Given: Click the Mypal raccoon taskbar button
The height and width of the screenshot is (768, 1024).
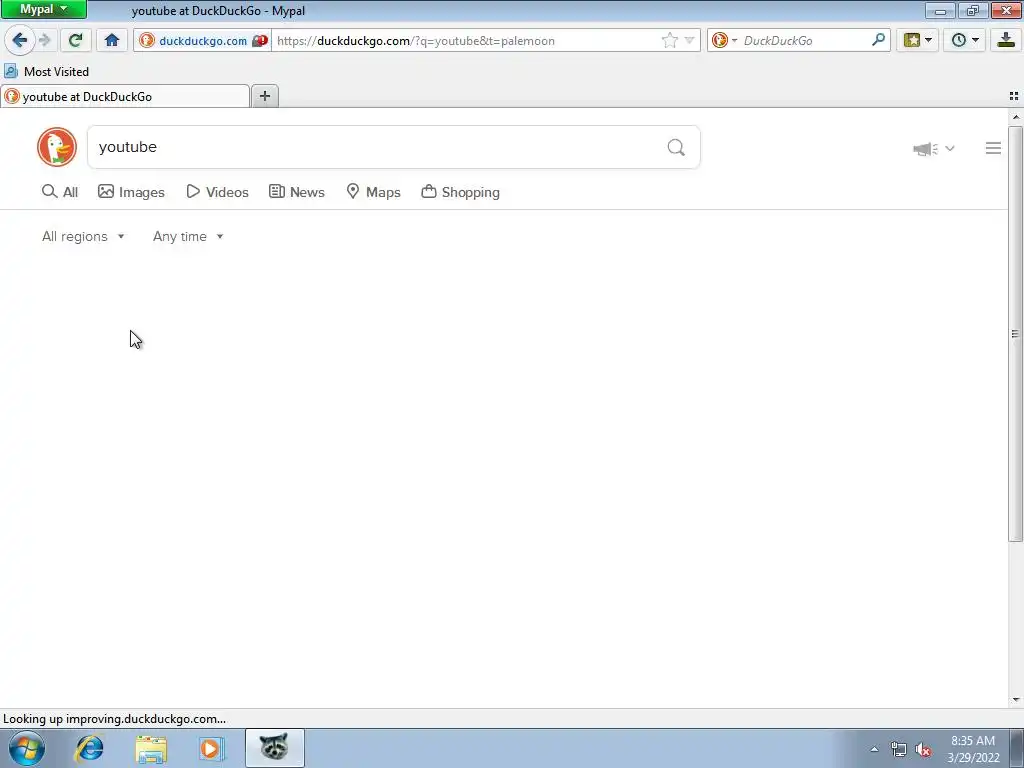Looking at the screenshot, I should pyautogui.click(x=274, y=748).
